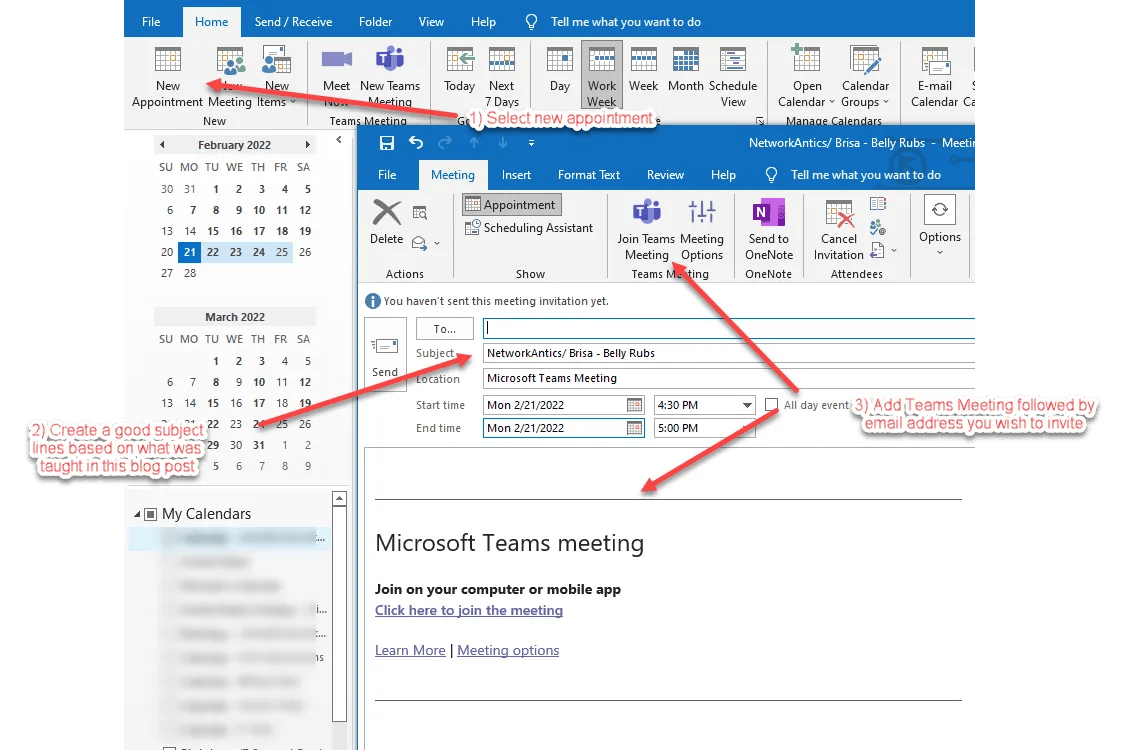
Task: Click the Response Options icon in Attendees
Action: click(877, 250)
